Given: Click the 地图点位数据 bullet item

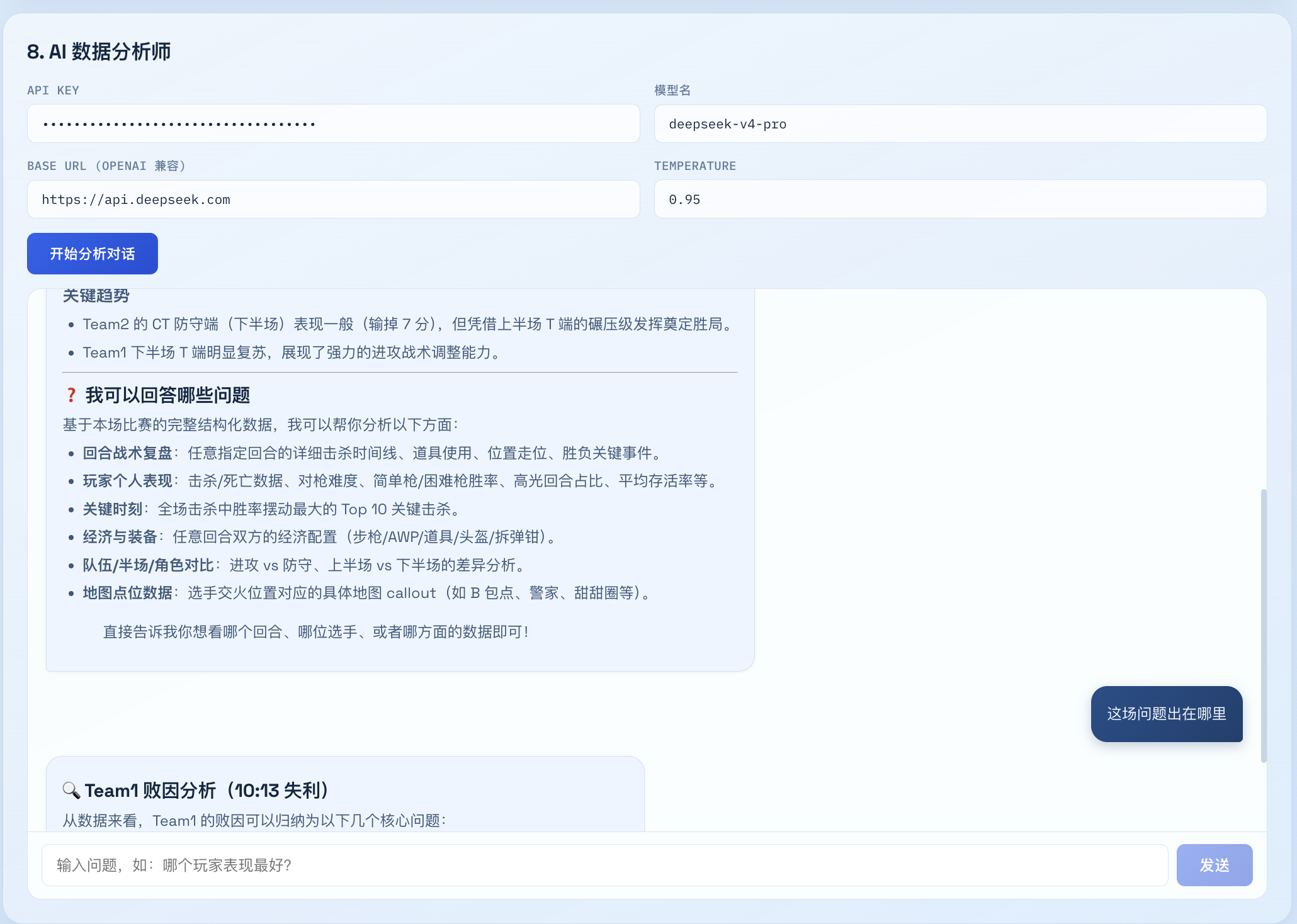Looking at the screenshot, I should (366, 593).
